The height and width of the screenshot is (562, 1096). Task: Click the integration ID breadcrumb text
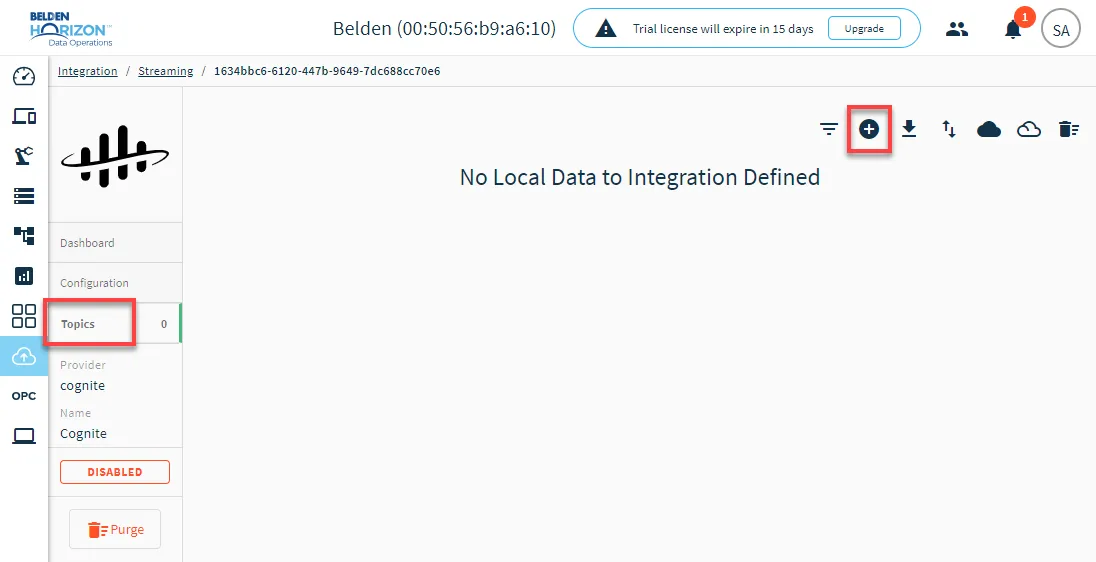[327, 71]
